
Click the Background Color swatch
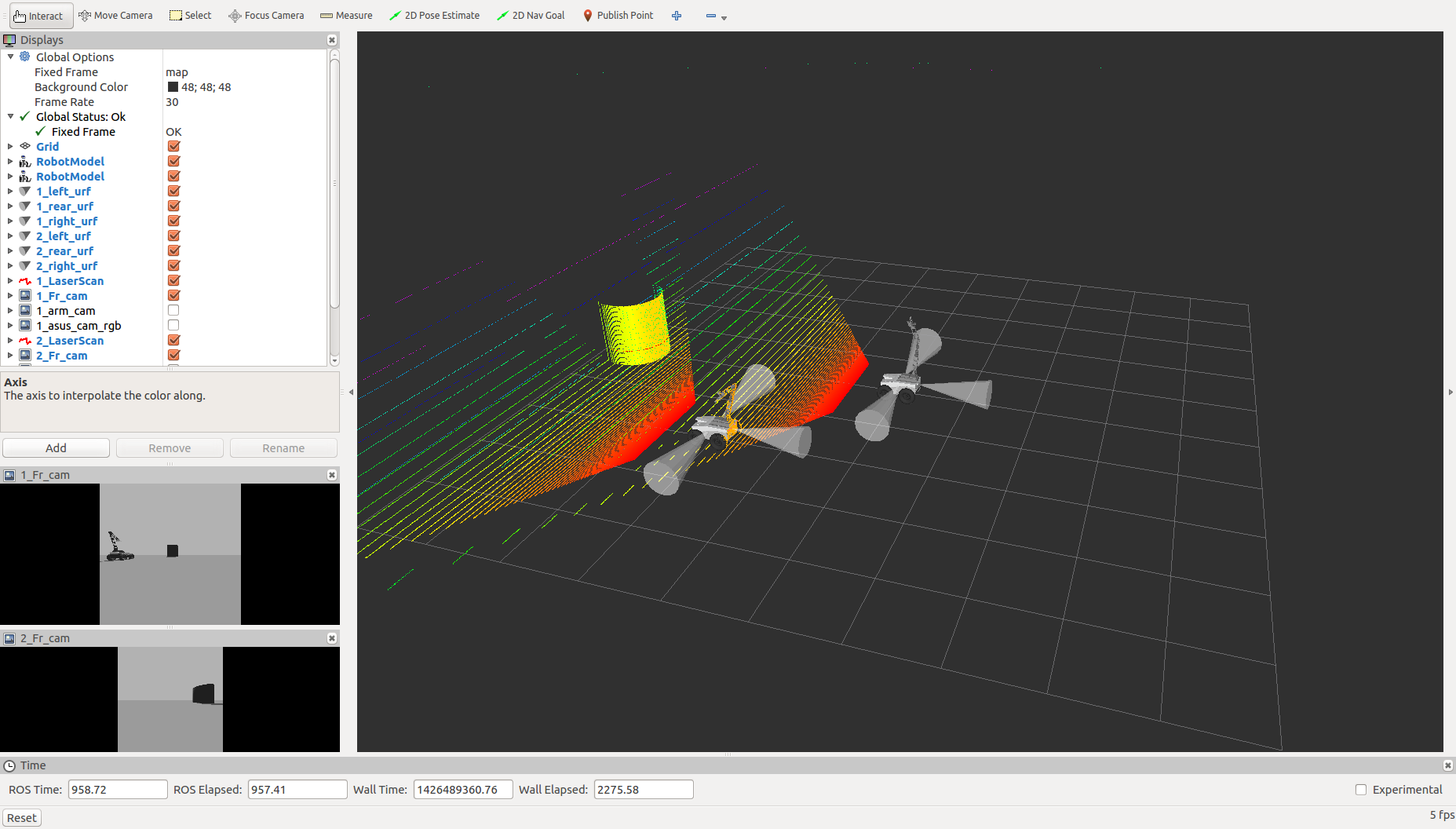[x=173, y=87]
